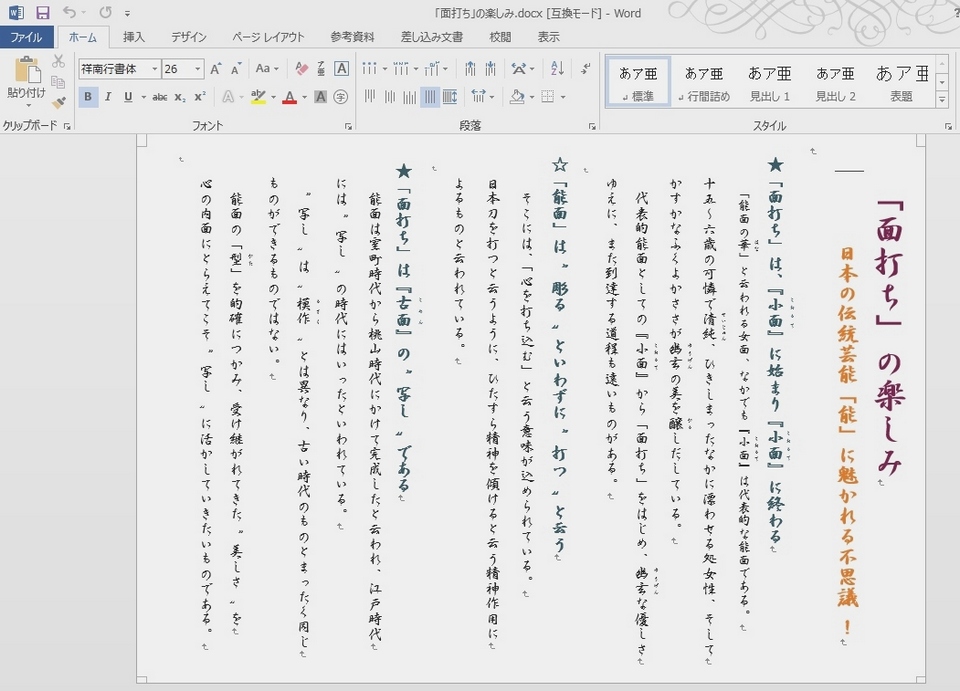Toggle Superscript x²
The width and height of the screenshot is (960, 691).
pos(200,97)
